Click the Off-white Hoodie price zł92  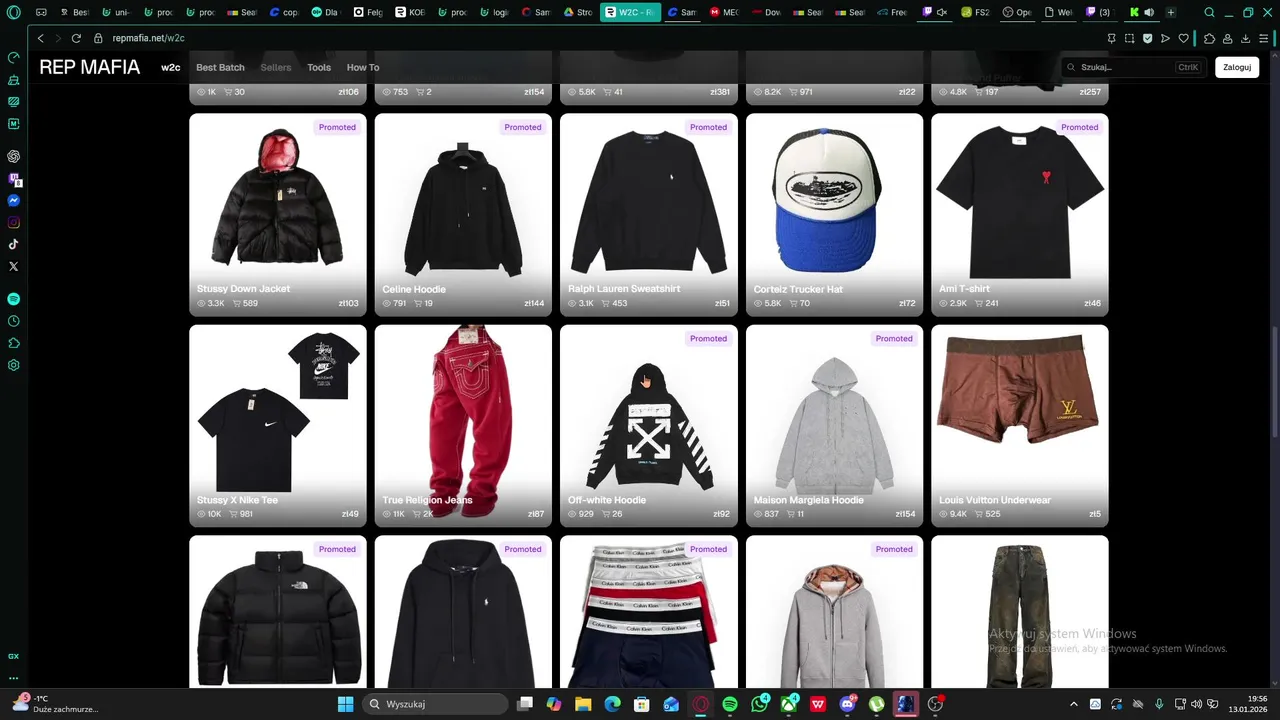click(x=721, y=514)
